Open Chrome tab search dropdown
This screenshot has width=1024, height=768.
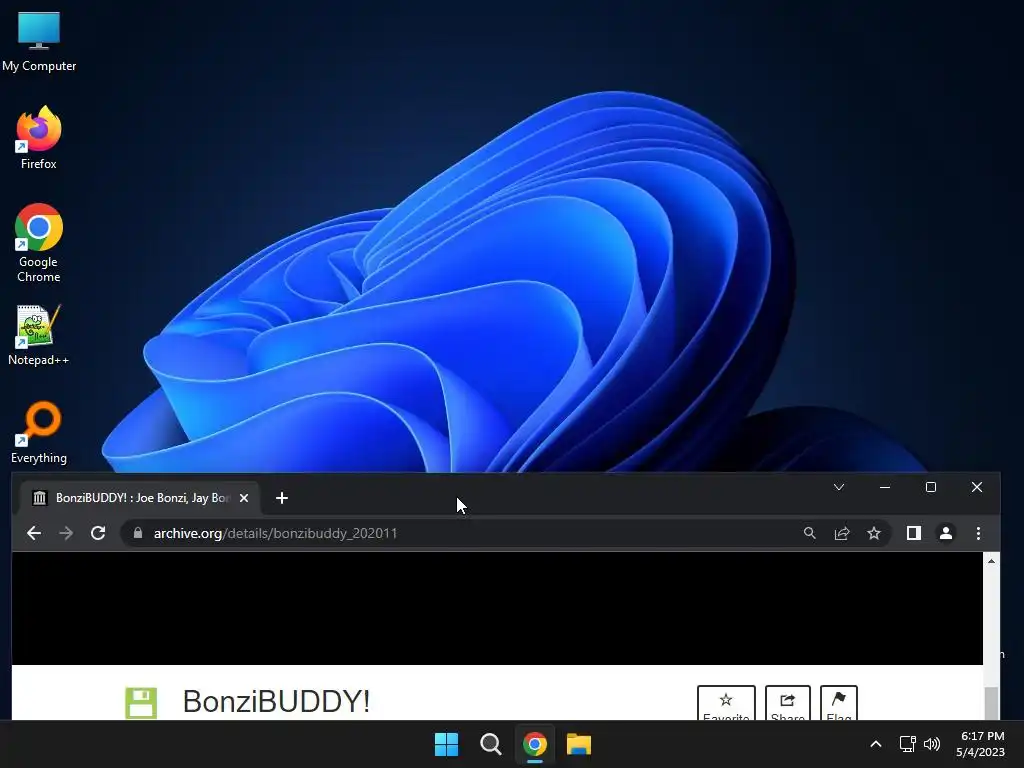click(x=839, y=487)
